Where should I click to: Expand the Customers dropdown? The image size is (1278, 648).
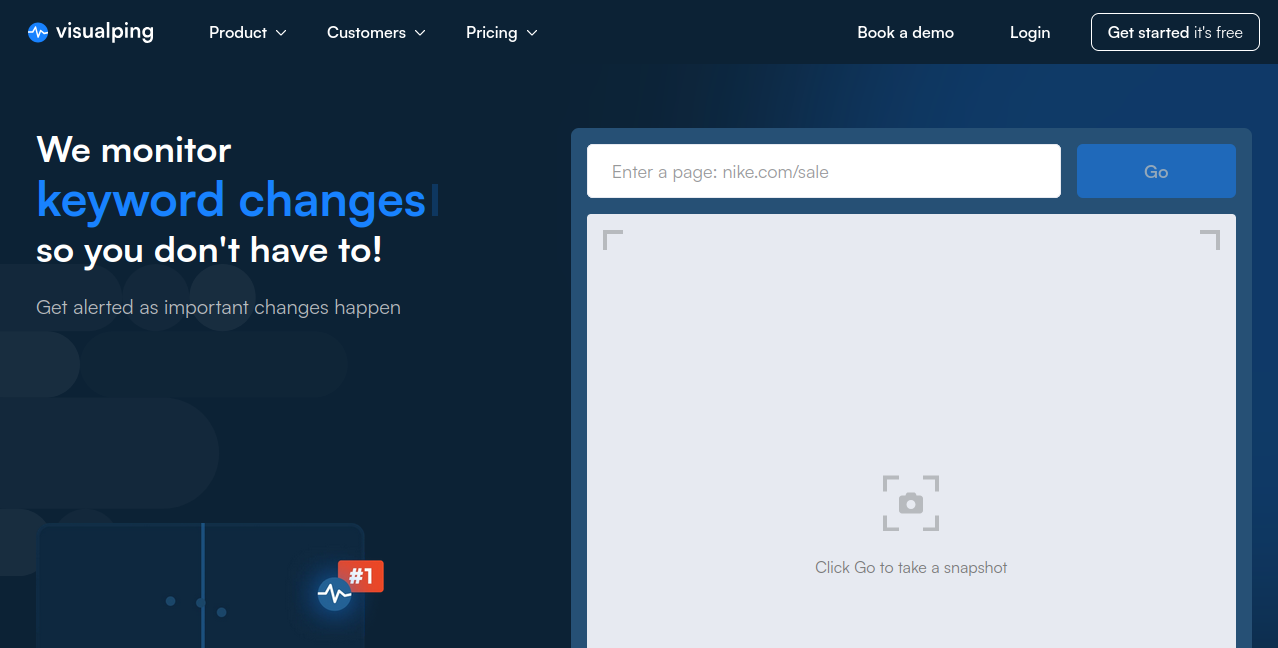(x=375, y=32)
